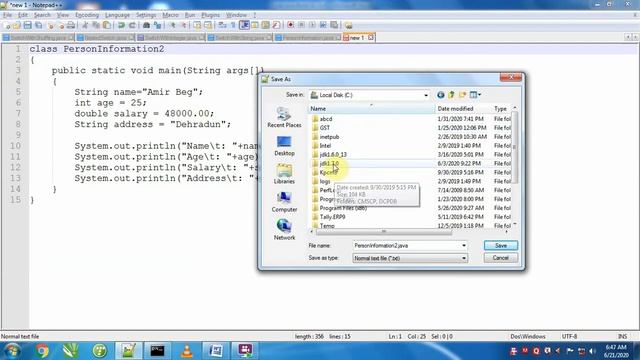Screen dimensions: 640x360
Task: Select Libraries in the places bar
Action: coord(284,174)
